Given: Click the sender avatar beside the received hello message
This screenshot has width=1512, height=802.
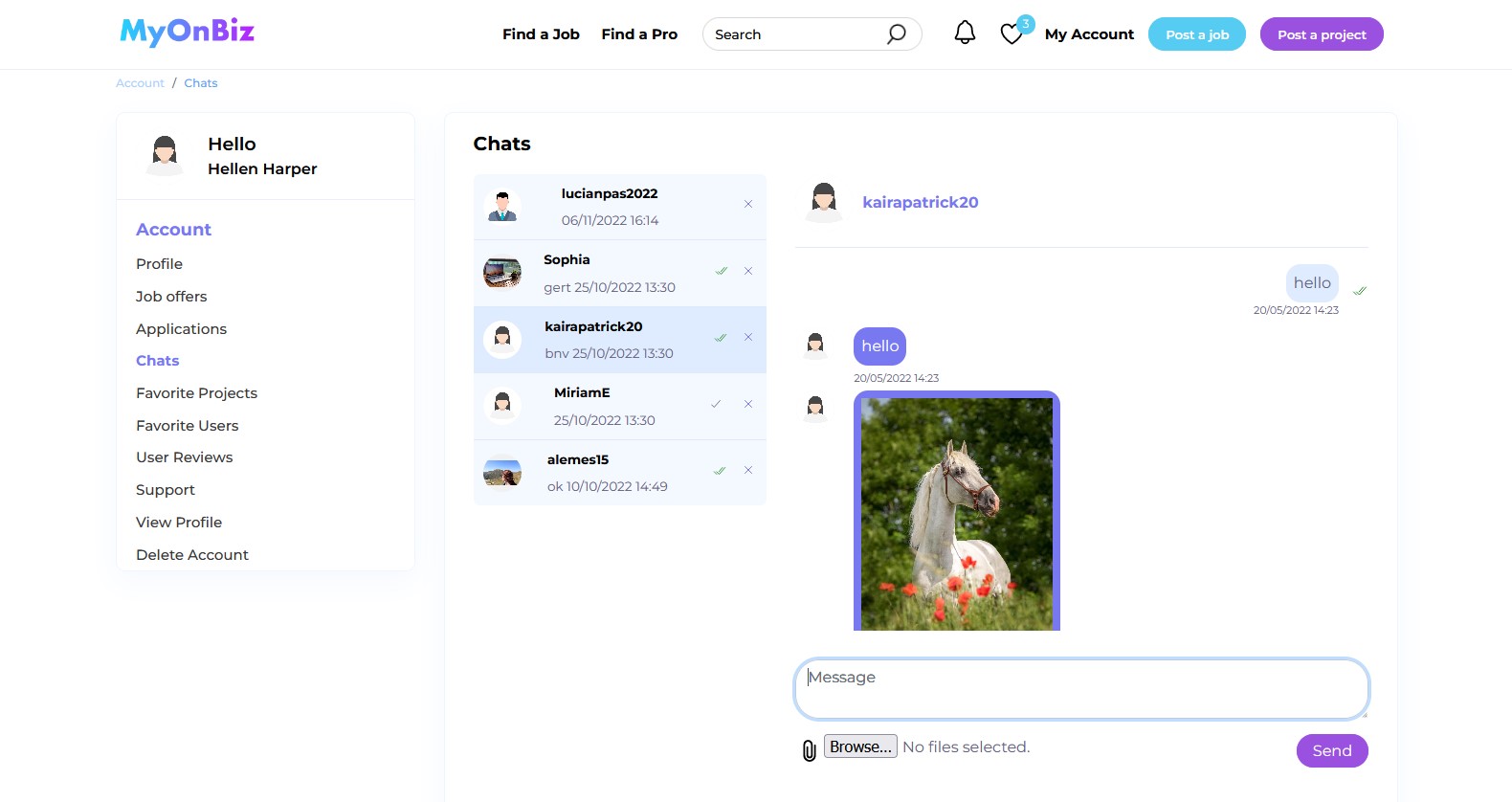Looking at the screenshot, I should pos(815,345).
